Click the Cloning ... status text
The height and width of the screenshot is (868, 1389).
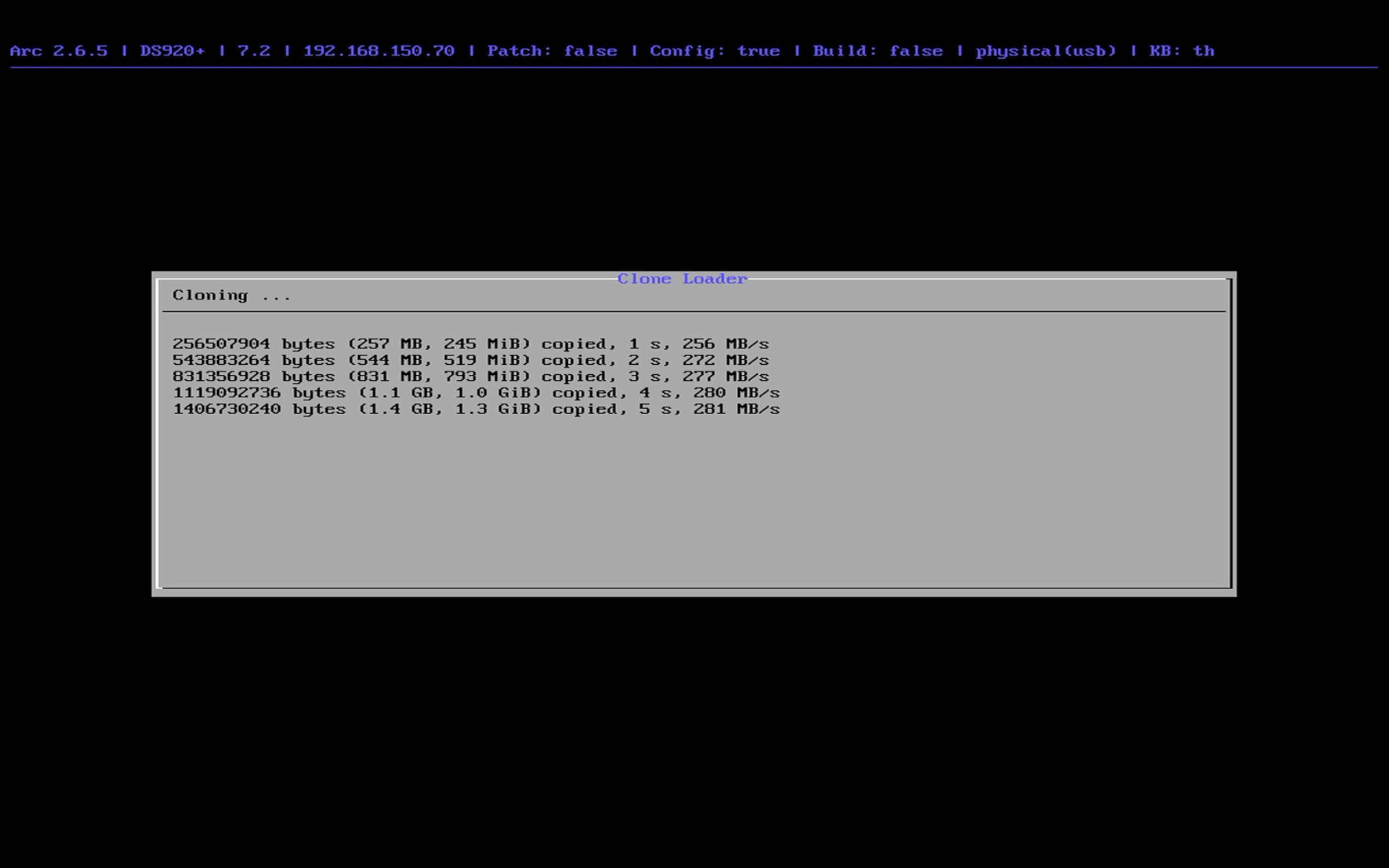232,296
